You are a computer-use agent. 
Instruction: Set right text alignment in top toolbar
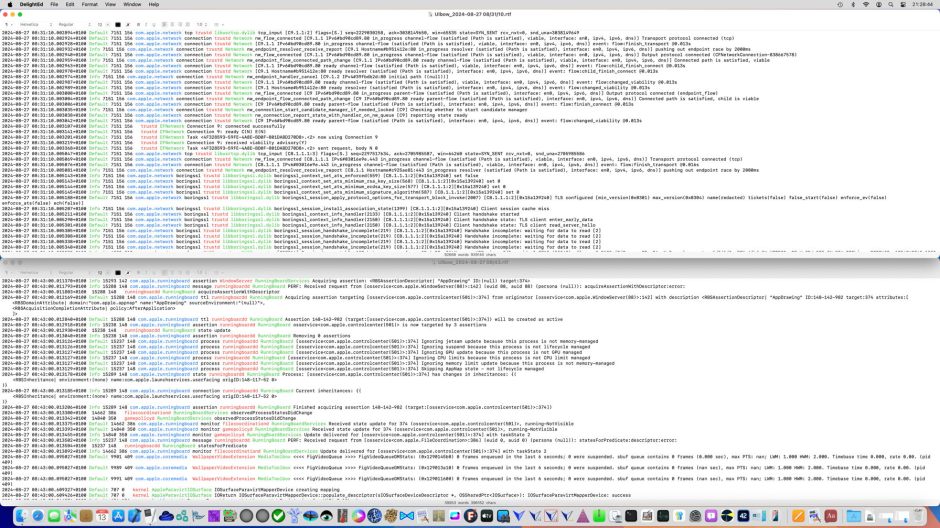pos(180,25)
